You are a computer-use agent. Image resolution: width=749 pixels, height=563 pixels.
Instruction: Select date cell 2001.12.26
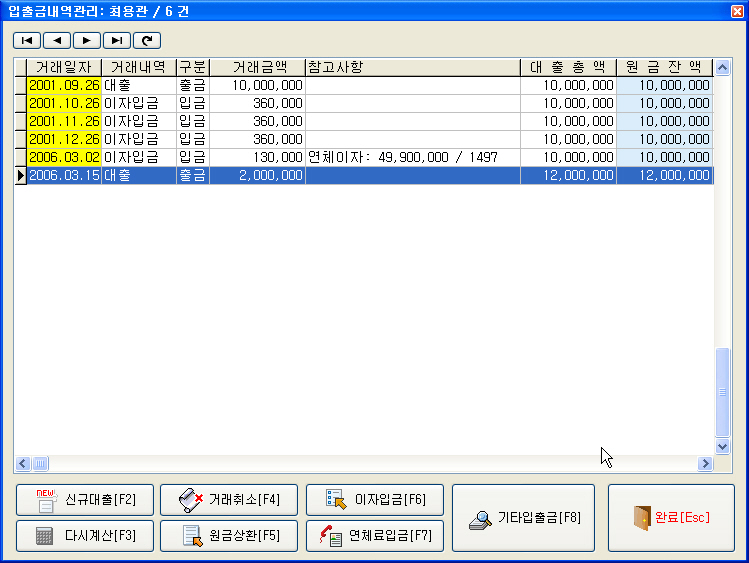point(64,139)
